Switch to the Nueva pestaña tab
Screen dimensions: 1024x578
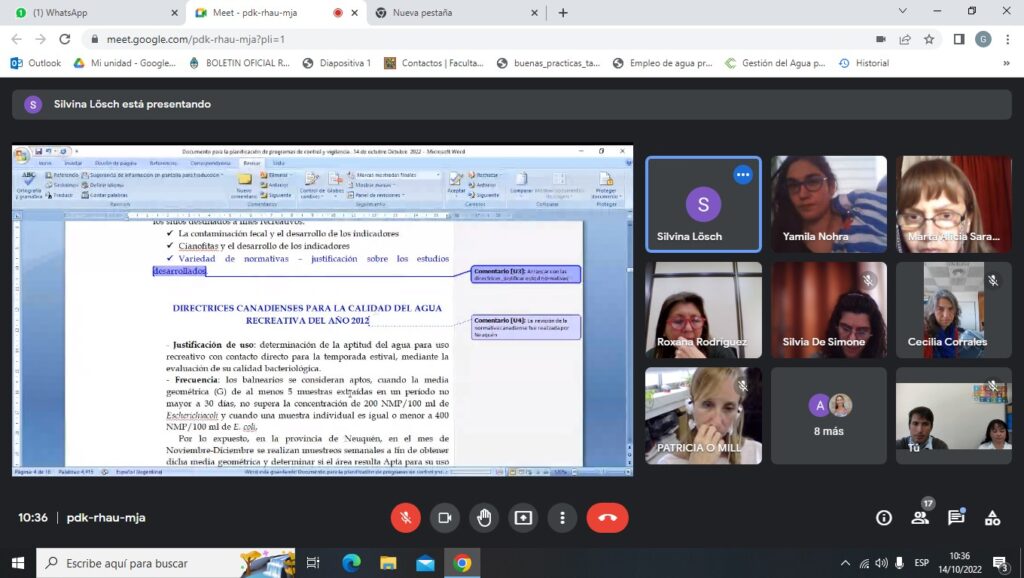[456, 12]
